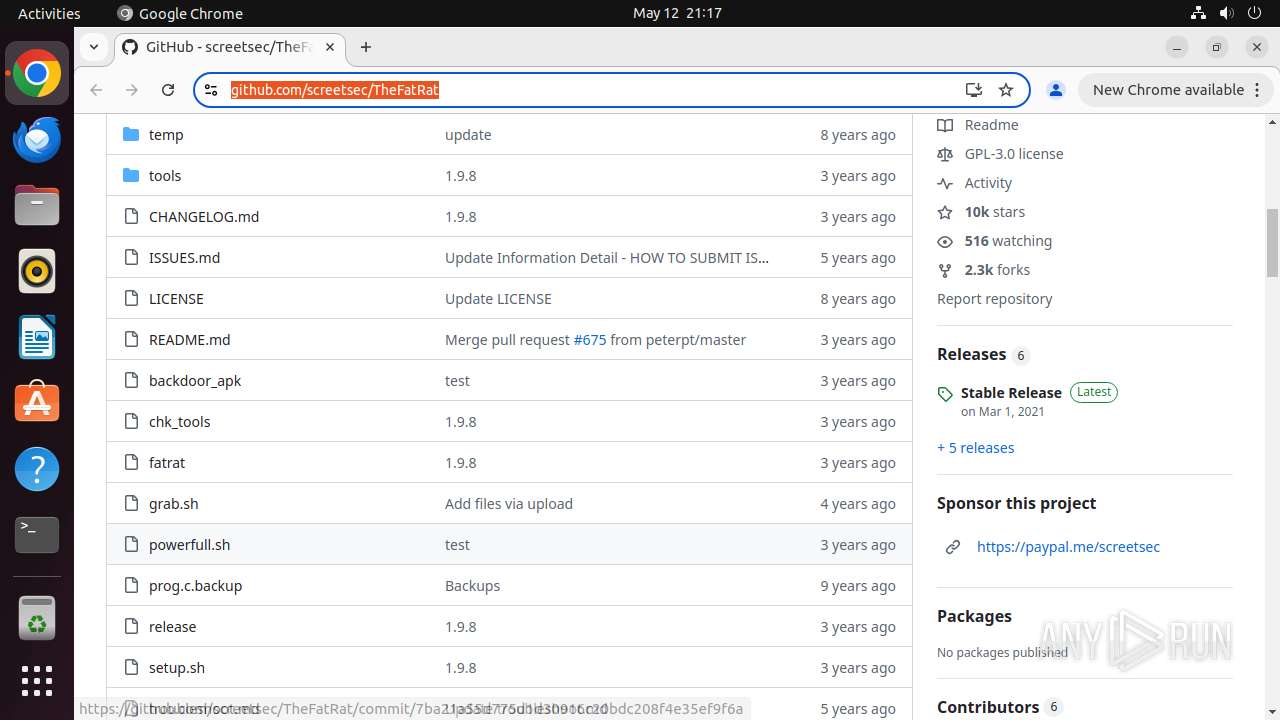Open the temp folder
The image size is (1280, 720).
point(166,135)
